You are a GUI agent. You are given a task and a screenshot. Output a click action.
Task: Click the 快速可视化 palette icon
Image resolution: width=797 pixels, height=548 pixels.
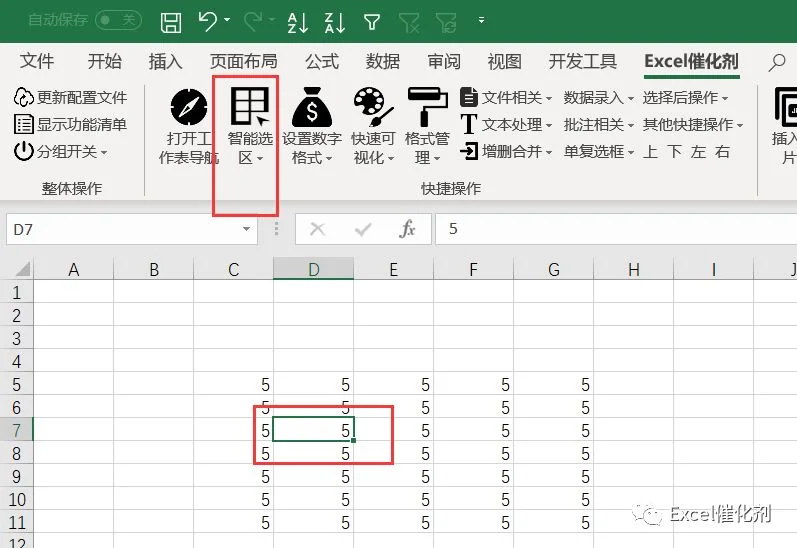point(373,107)
